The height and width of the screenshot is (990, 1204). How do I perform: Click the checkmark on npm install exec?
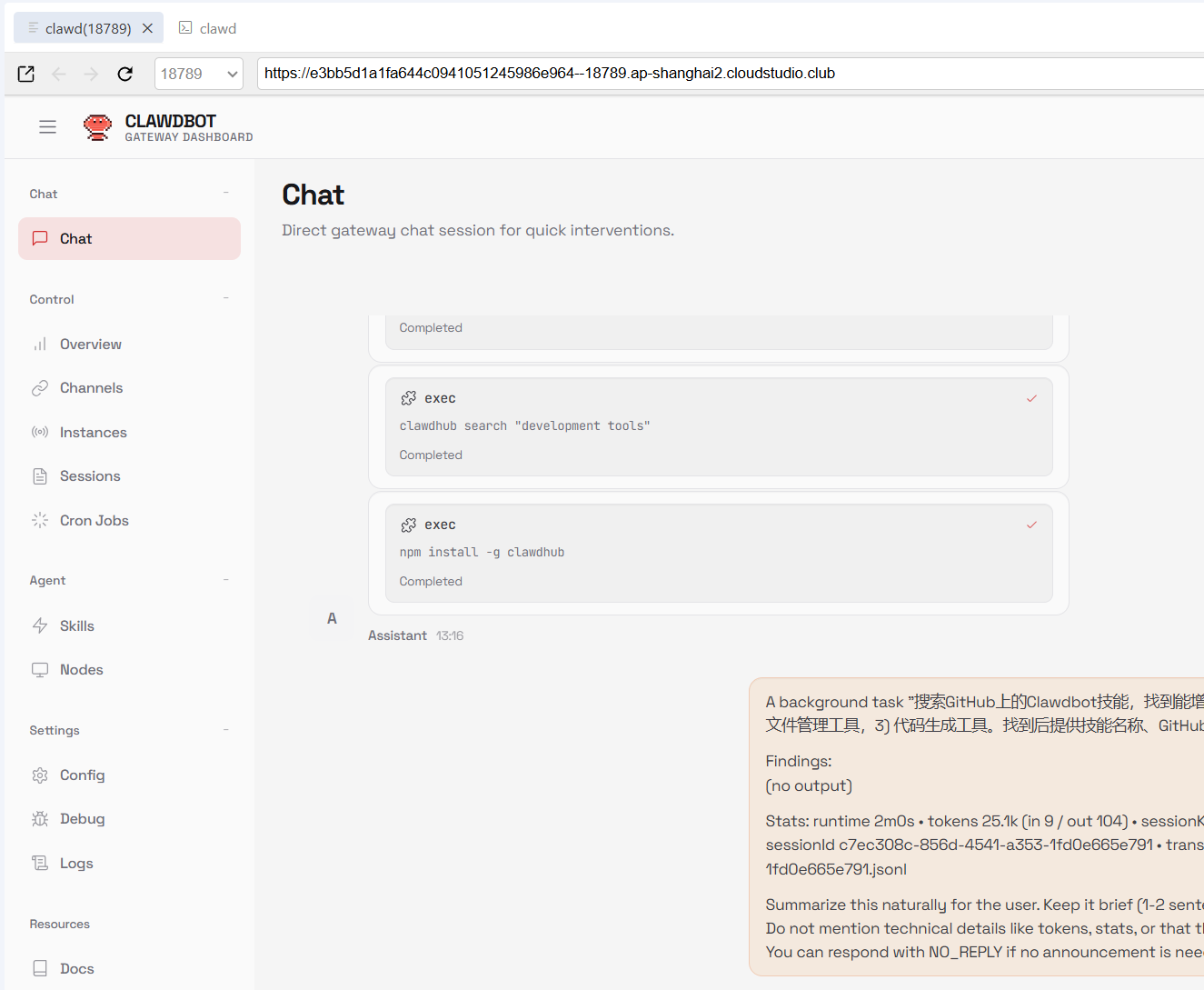(1031, 525)
